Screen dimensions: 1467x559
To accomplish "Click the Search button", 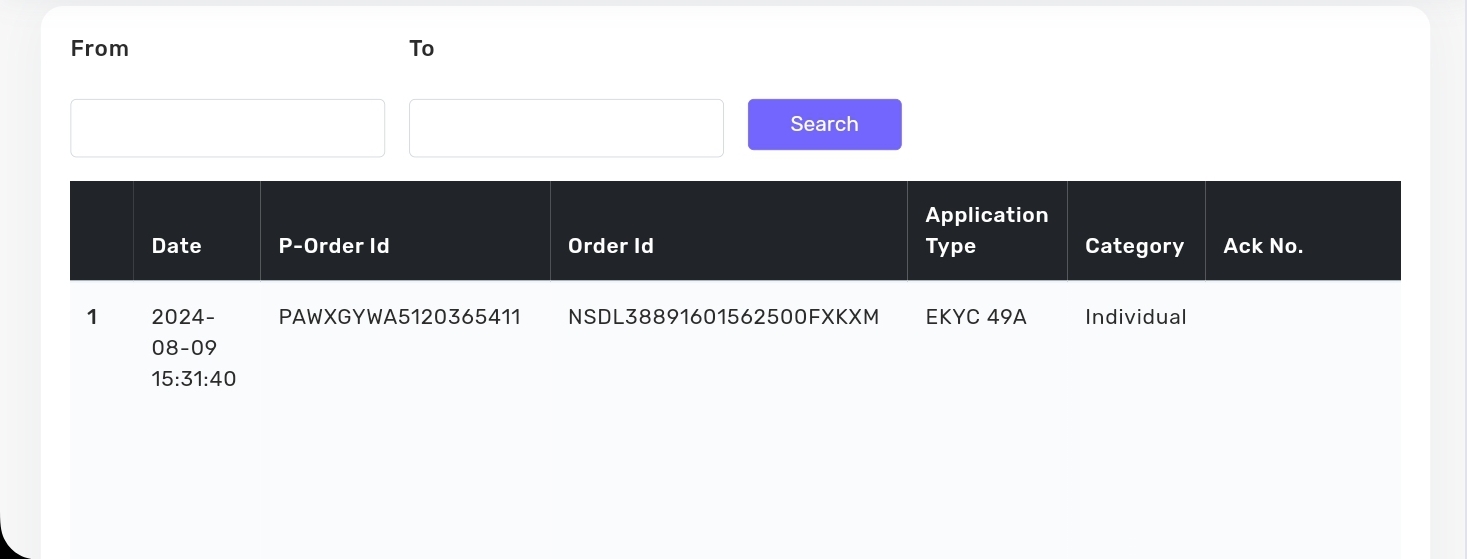I will 824,124.
